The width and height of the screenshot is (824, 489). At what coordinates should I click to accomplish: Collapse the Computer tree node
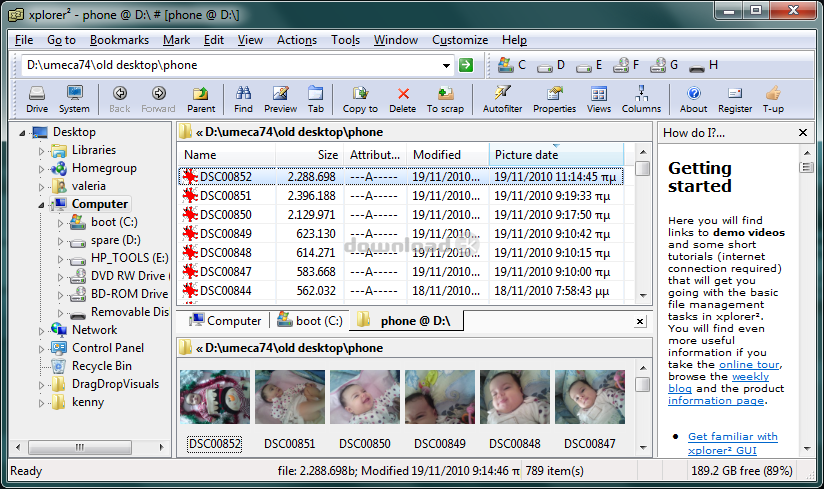coord(42,204)
